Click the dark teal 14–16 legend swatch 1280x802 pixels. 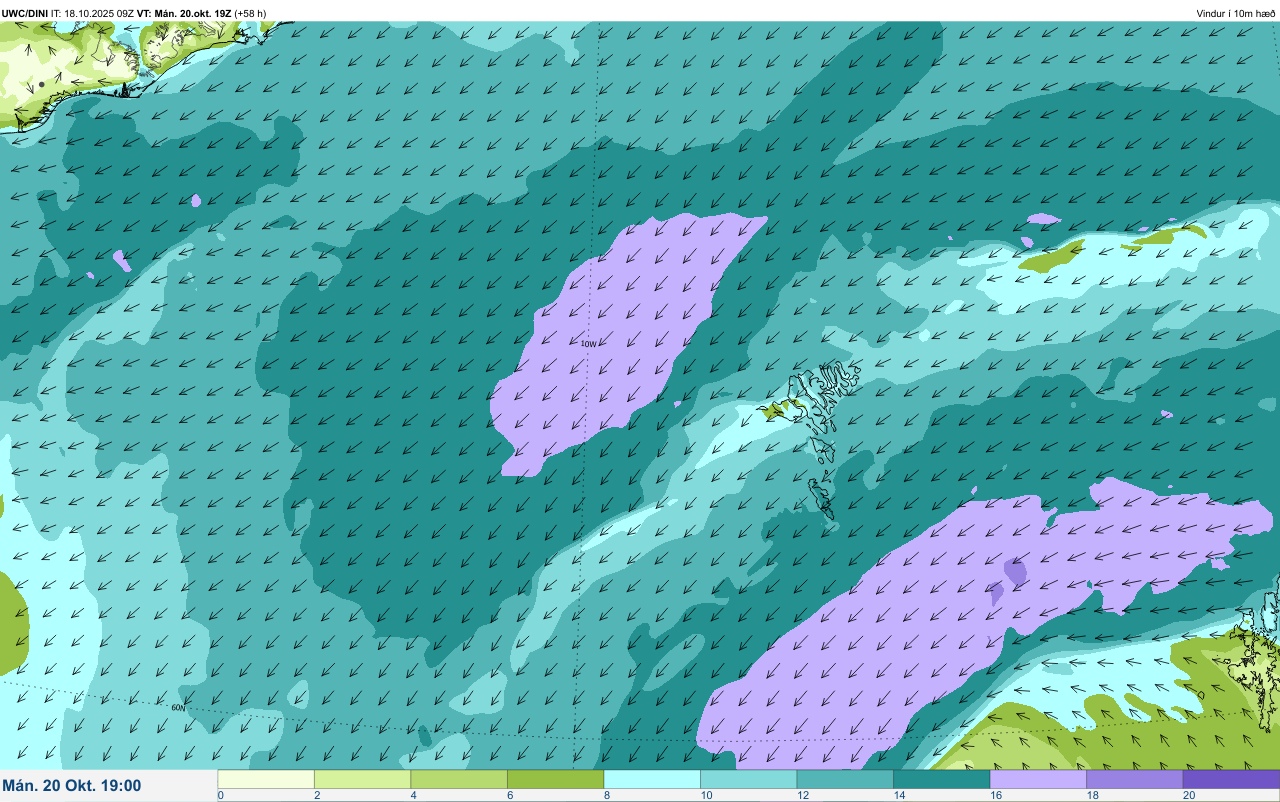coord(941,779)
